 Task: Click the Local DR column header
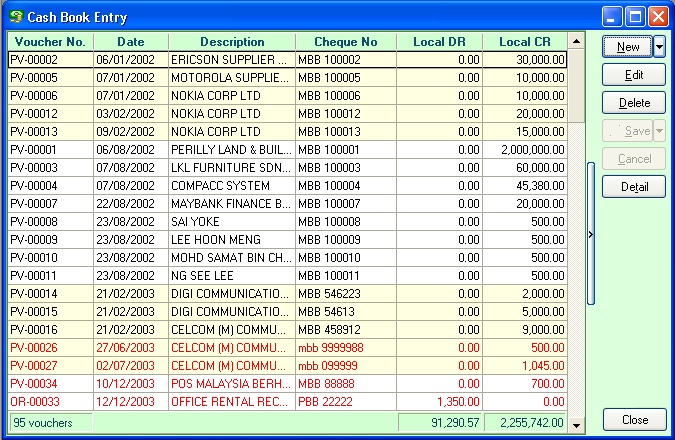(x=440, y=42)
